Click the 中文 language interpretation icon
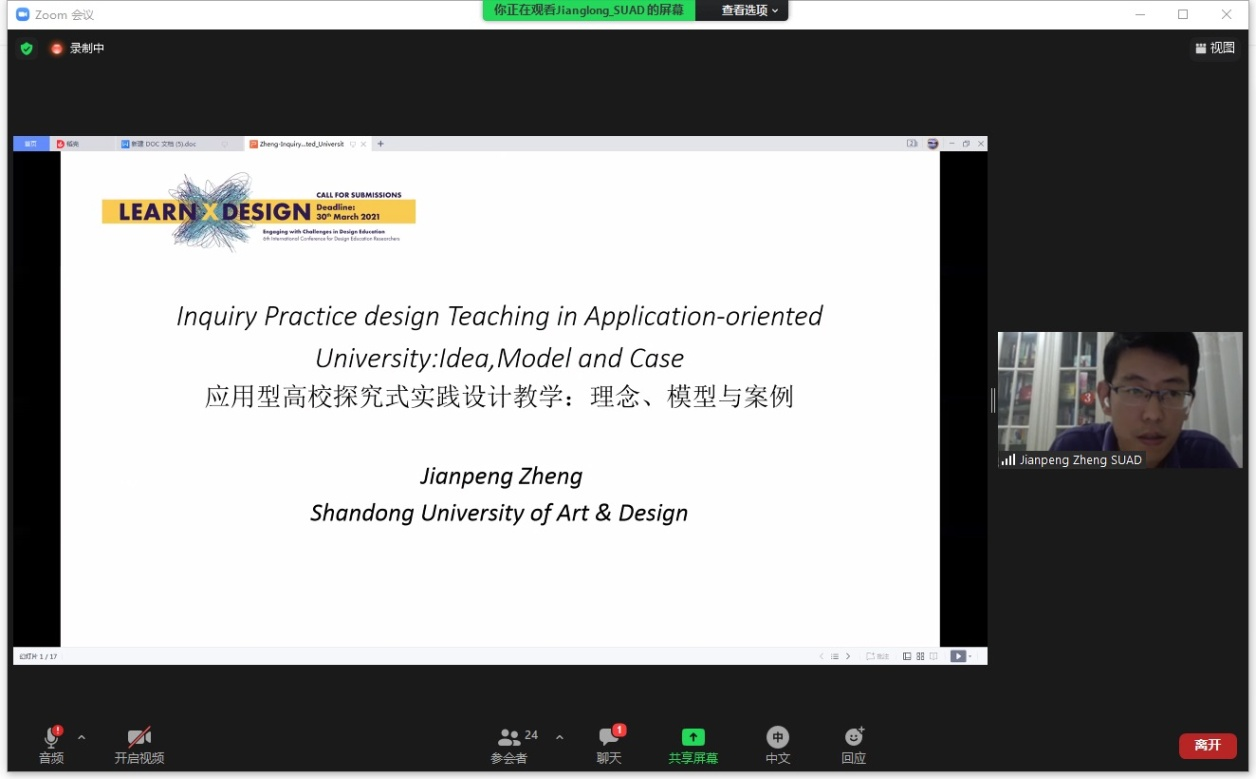This screenshot has width=1256, height=779. 777,744
